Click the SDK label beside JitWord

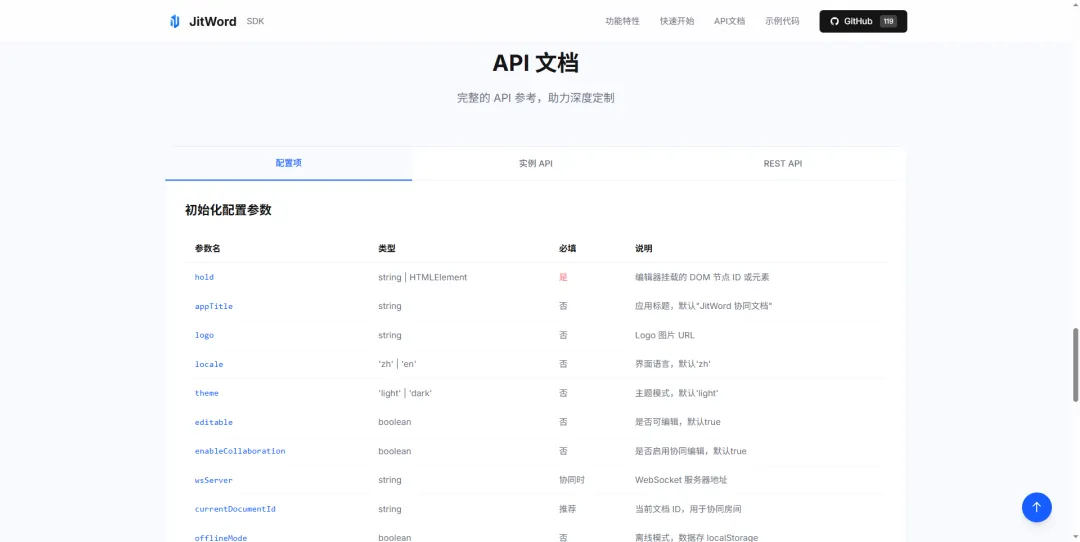click(256, 21)
